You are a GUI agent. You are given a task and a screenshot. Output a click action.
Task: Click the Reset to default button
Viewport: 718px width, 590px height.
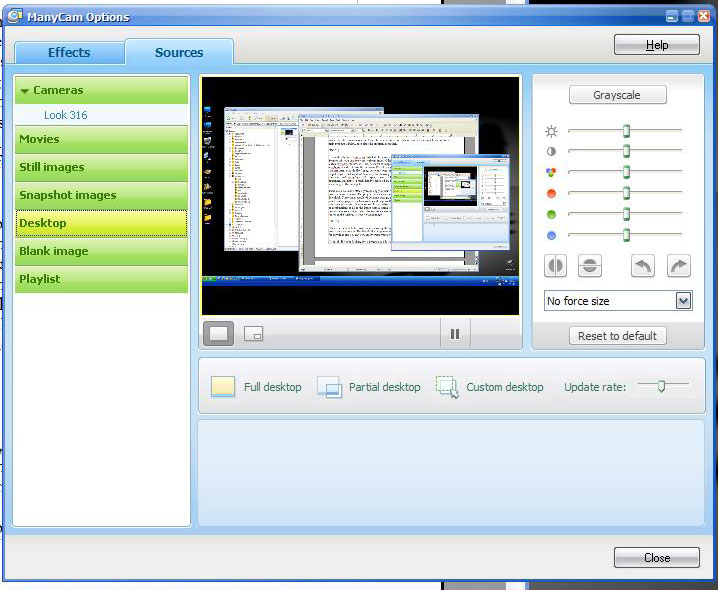tap(617, 336)
